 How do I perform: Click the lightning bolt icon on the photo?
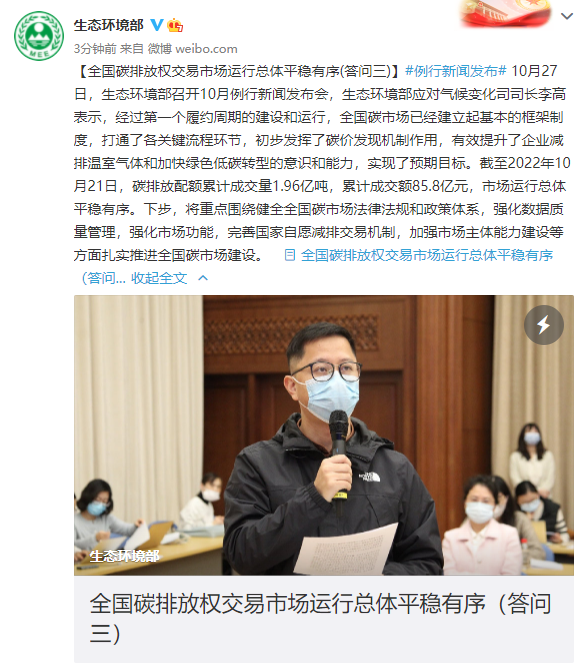[544, 325]
